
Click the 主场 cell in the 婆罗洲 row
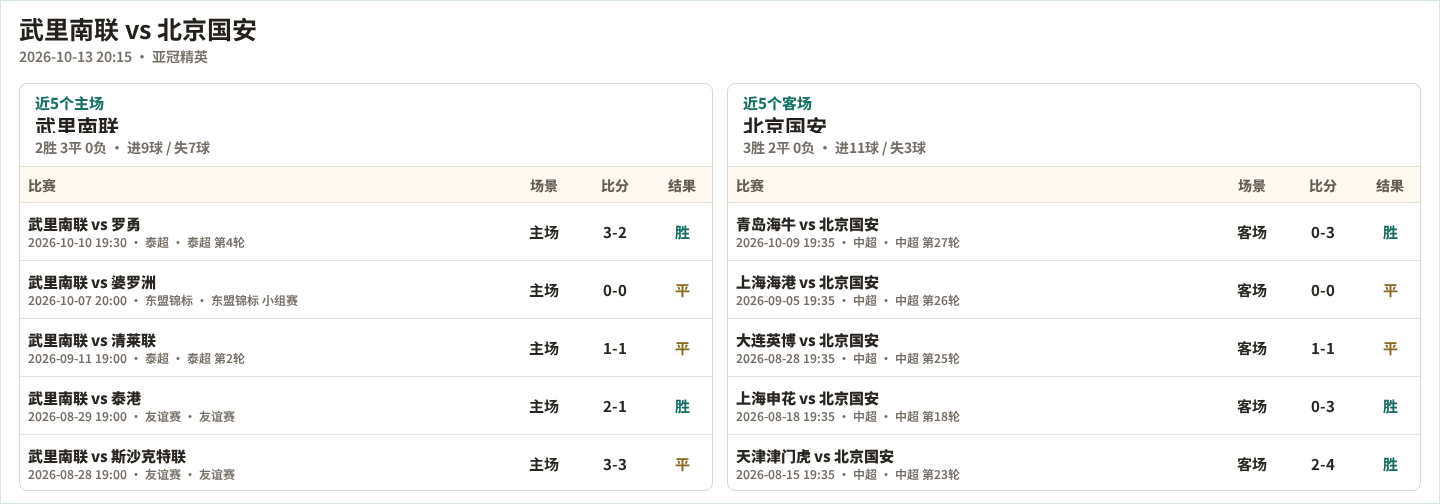(544, 290)
